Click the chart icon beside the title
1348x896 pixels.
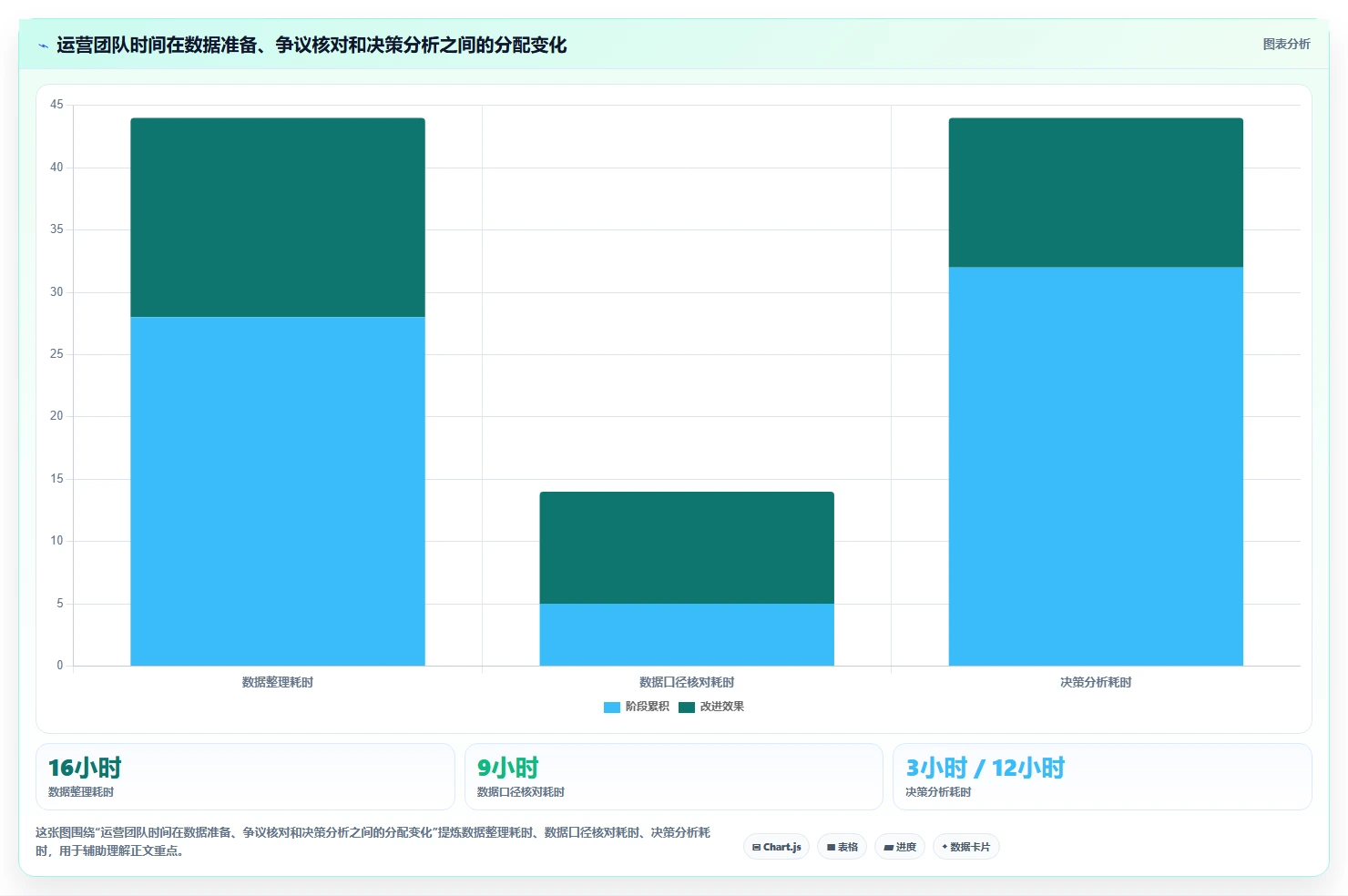43,46
